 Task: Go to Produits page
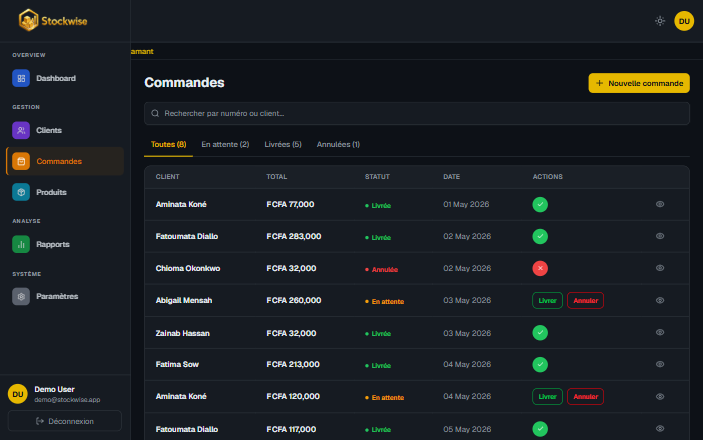click(65, 192)
